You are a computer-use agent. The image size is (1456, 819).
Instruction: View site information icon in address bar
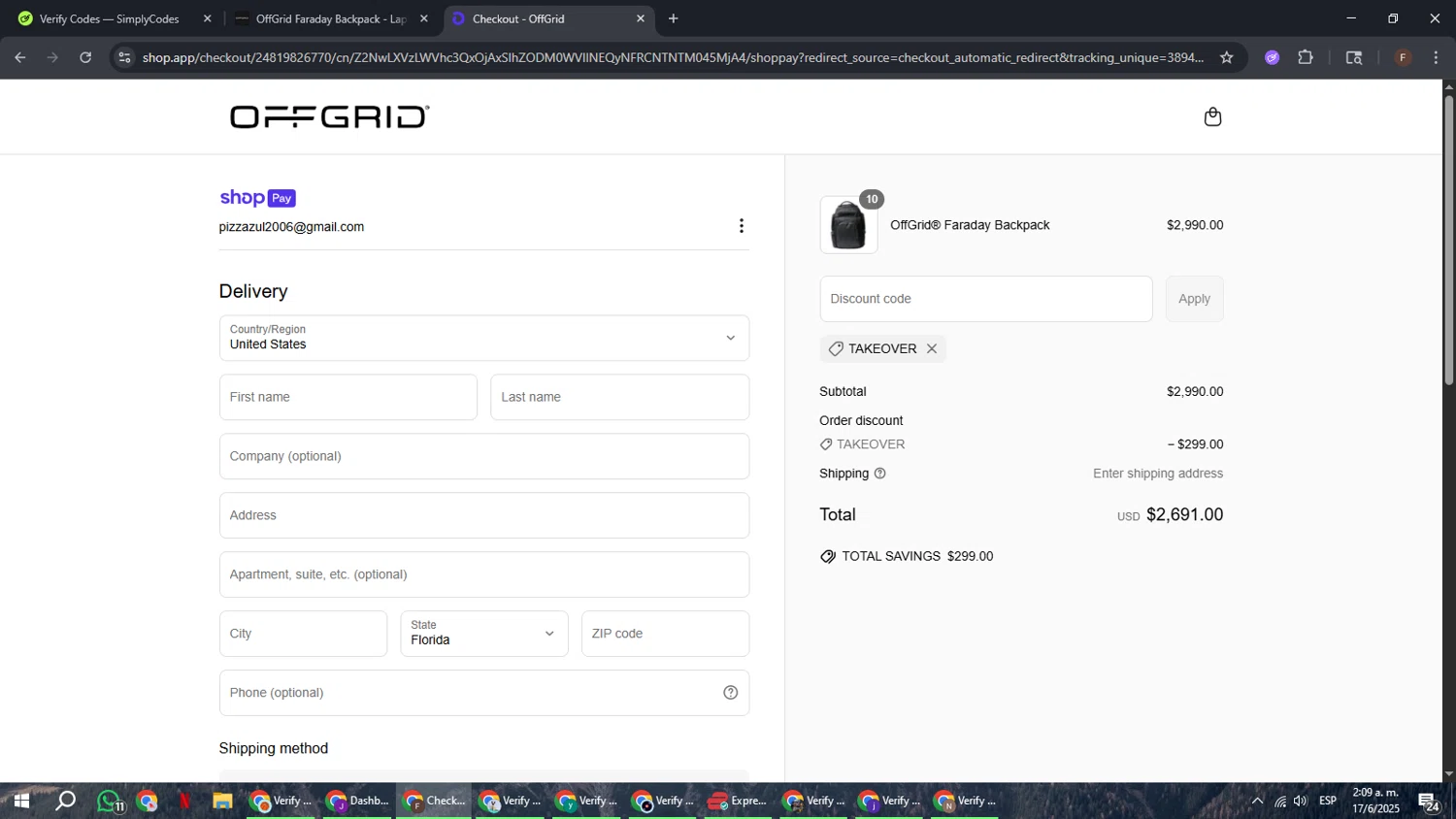click(124, 57)
